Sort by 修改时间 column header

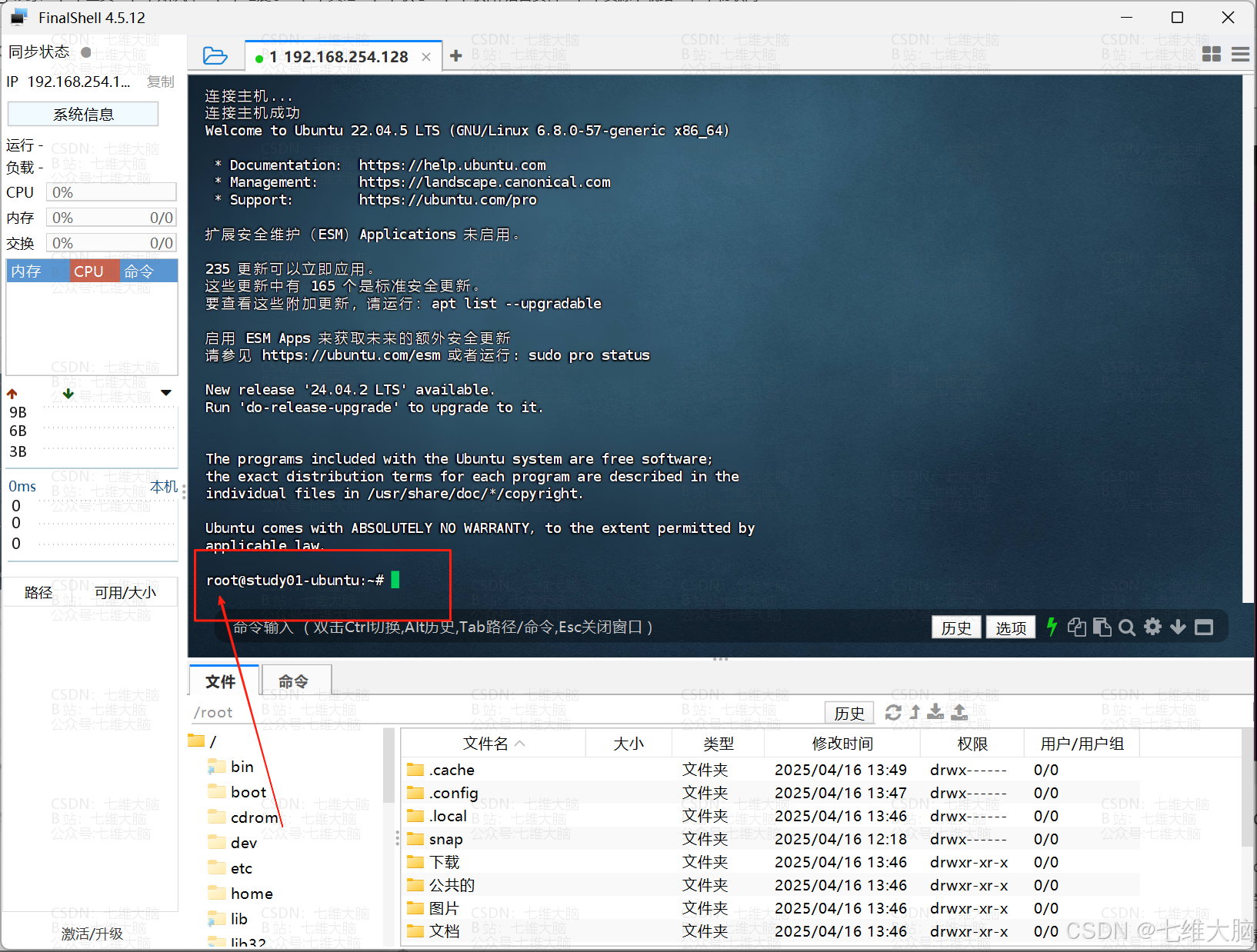pos(842,744)
